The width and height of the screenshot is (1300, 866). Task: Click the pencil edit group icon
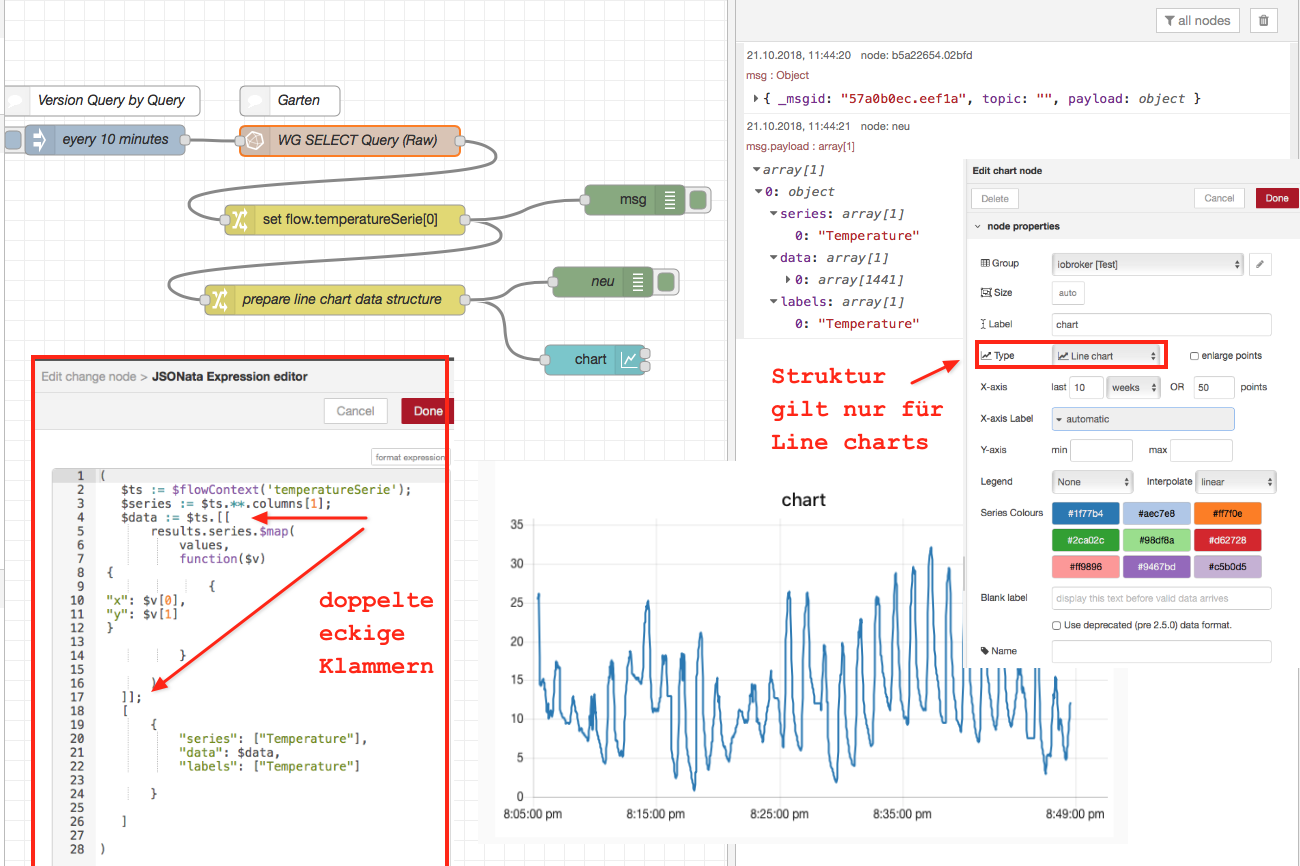coord(1261,264)
